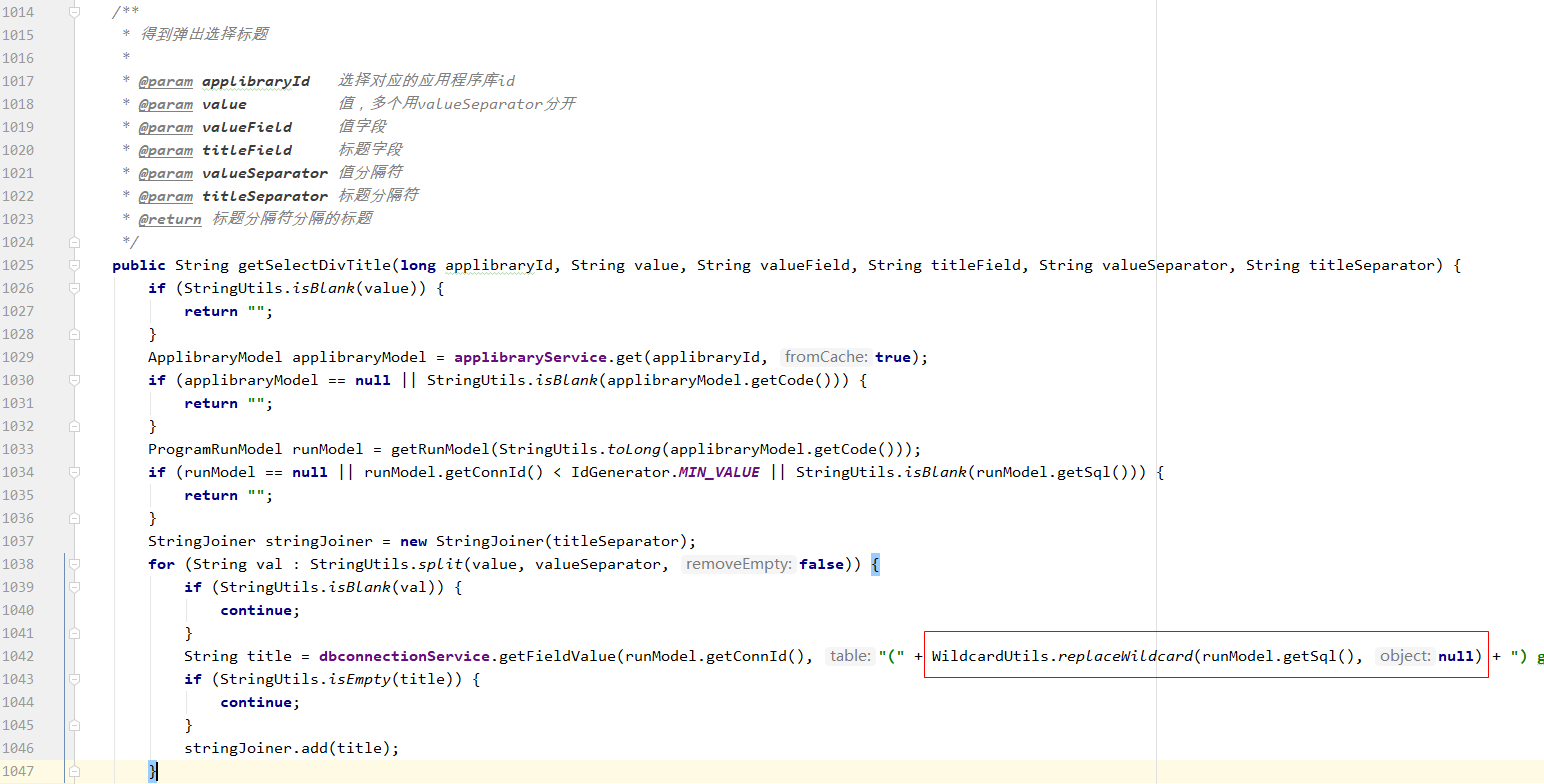1544x784 pixels.
Task: Fold the isBlank(val) if block on line 1039
Action: pyautogui.click(x=74, y=587)
